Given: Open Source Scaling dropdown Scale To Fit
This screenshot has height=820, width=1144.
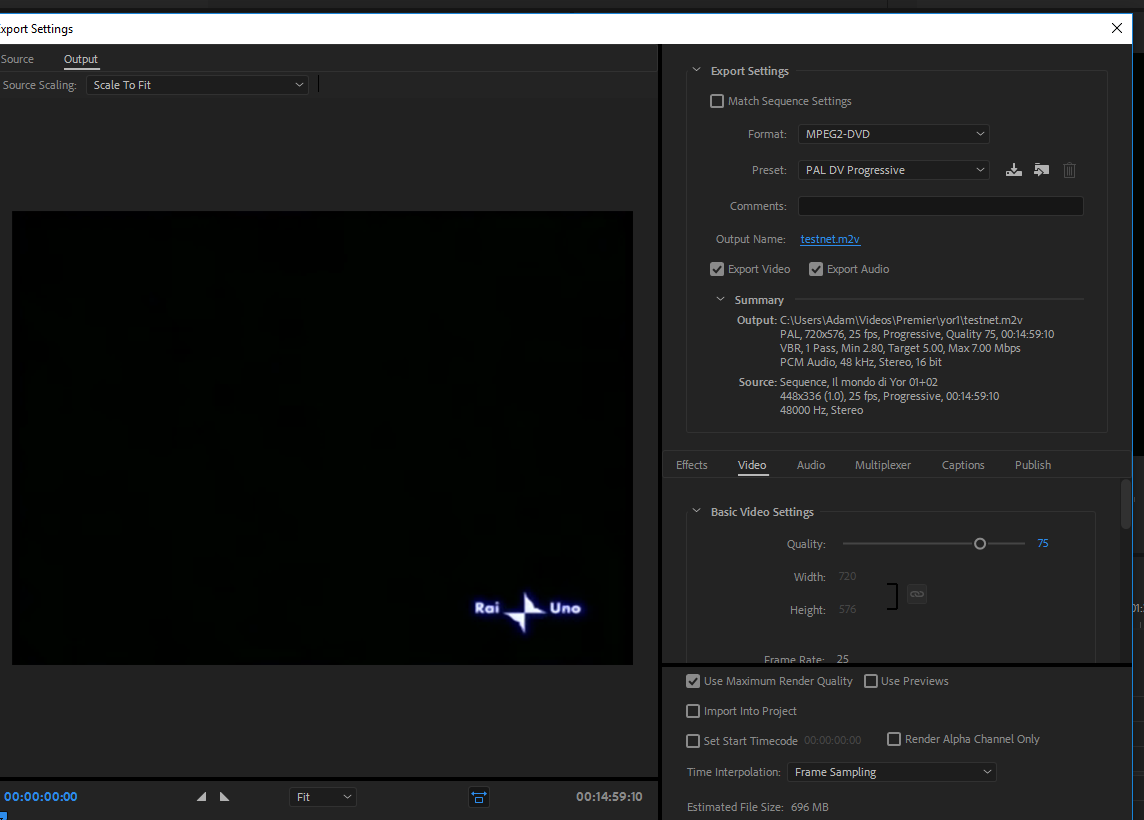Looking at the screenshot, I should coord(197,85).
